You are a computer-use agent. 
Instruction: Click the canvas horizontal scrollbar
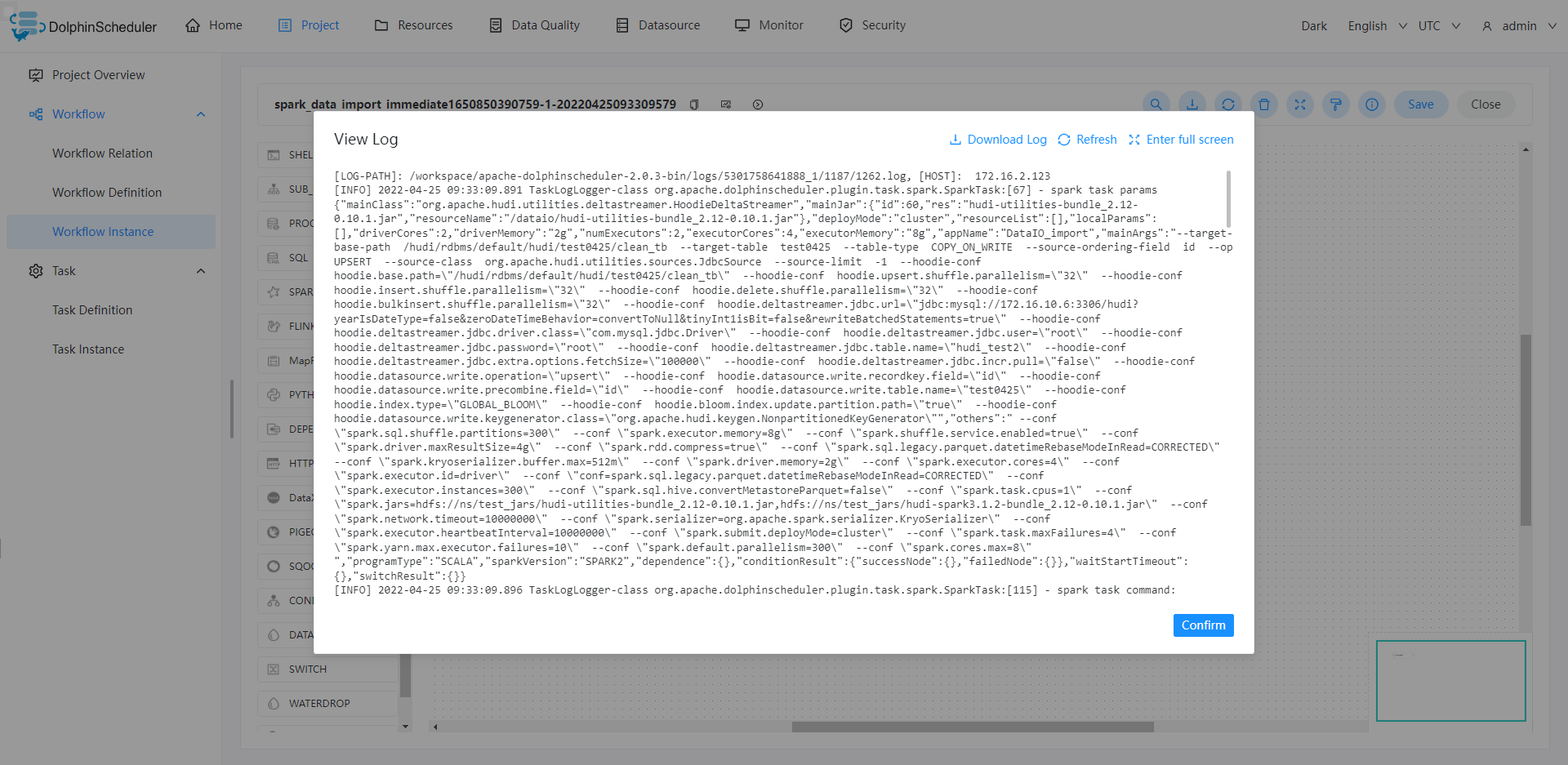pyautogui.click(x=973, y=727)
